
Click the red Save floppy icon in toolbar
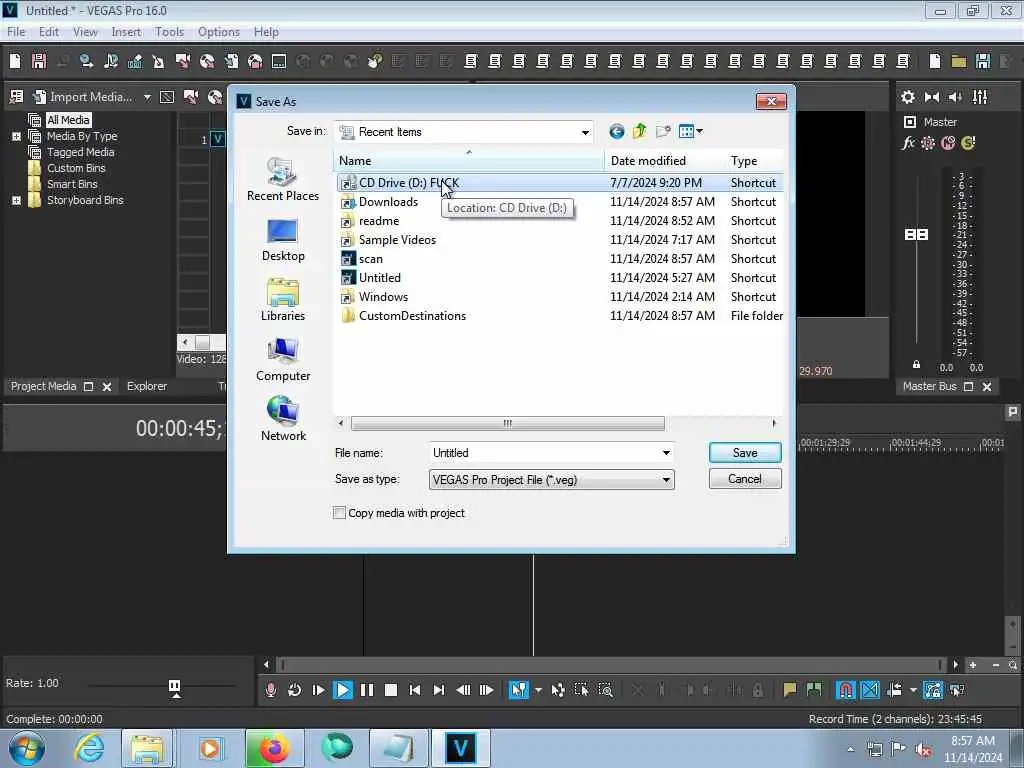click(39, 61)
